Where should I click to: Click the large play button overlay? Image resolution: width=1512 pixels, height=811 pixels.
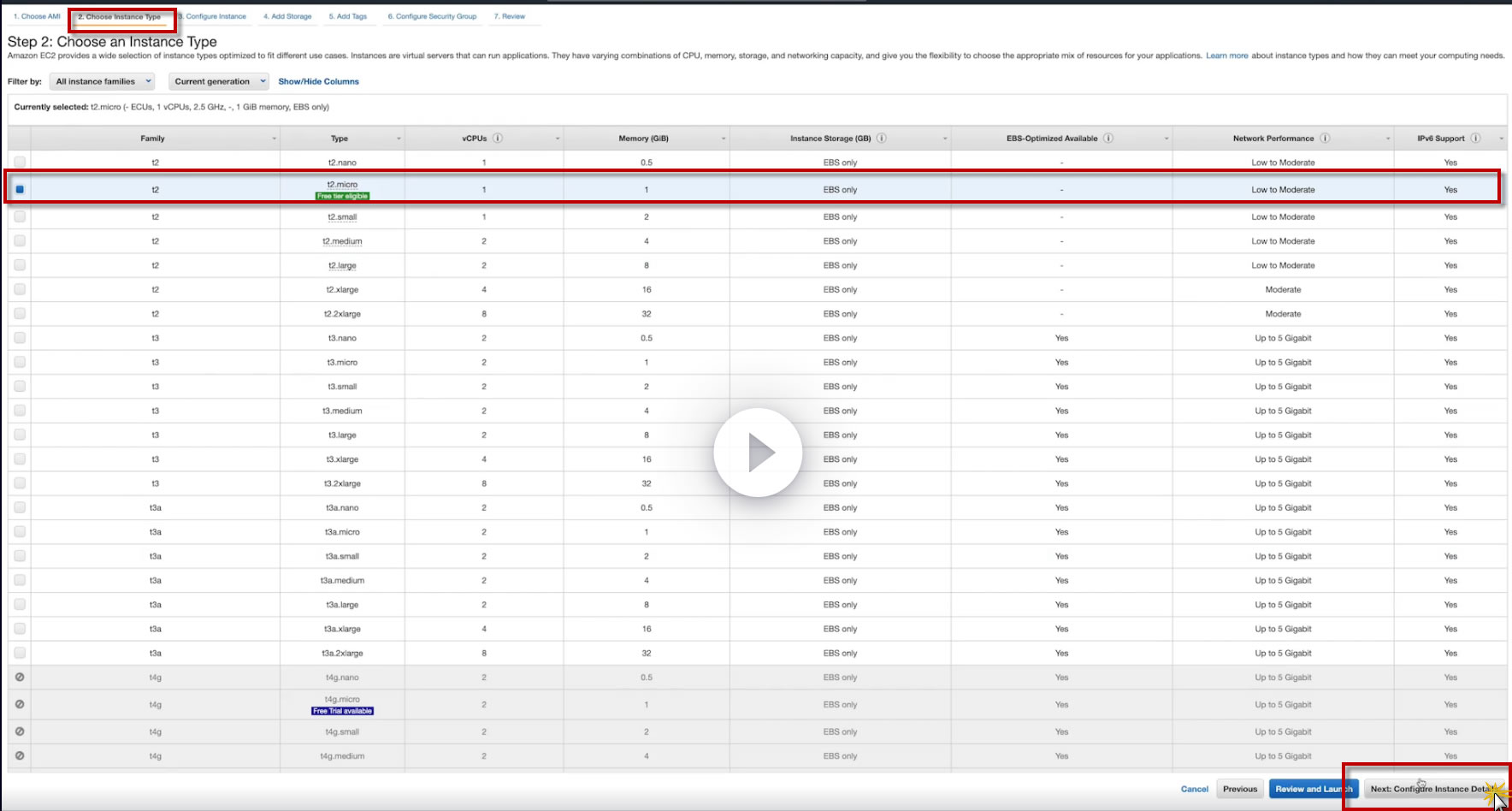[758, 453]
